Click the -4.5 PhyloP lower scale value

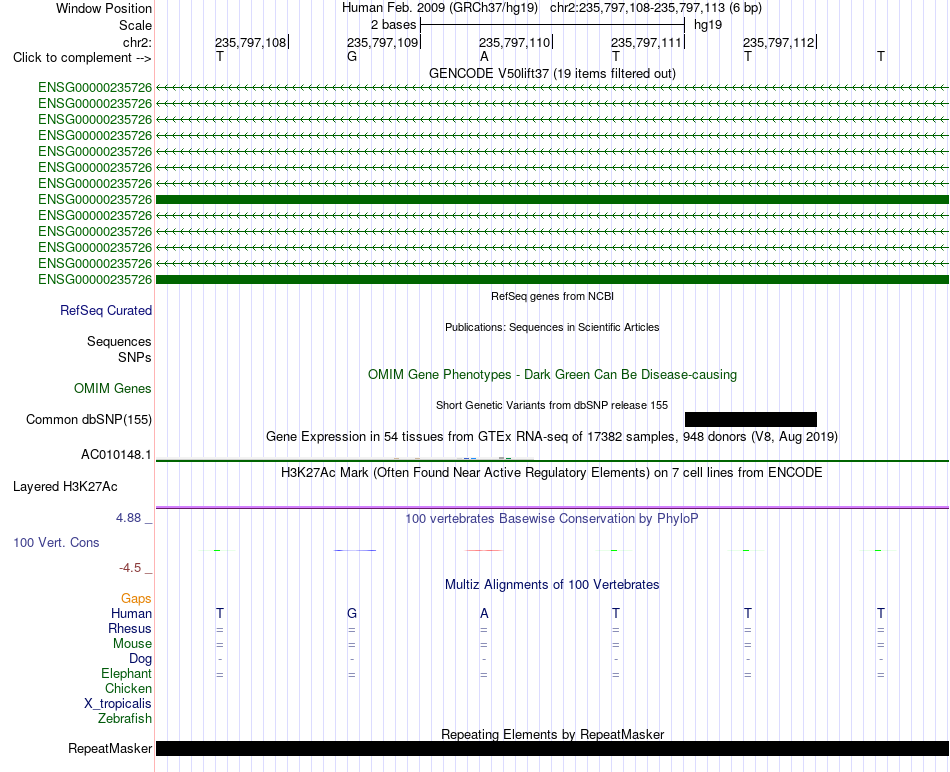(x=130, y=568)
